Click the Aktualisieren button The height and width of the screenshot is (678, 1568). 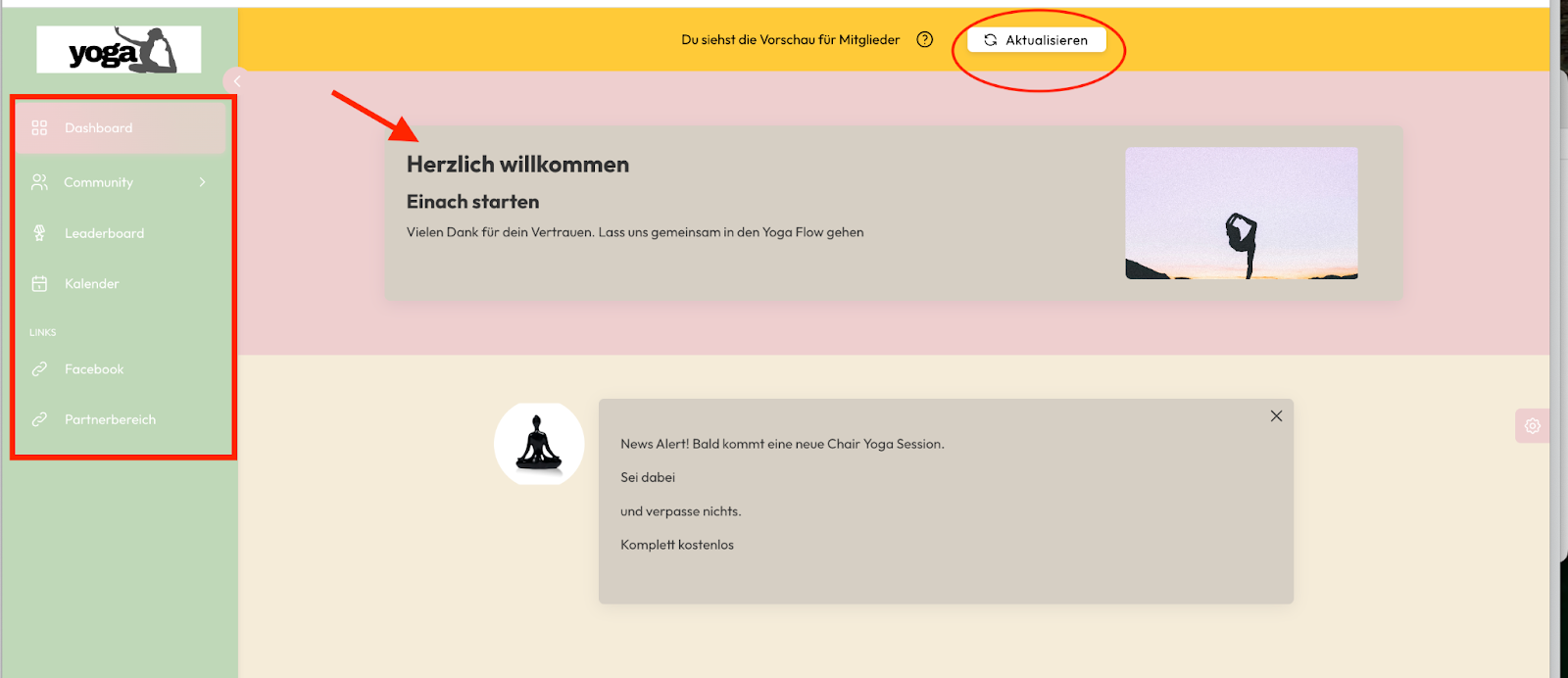(1037, 40)
